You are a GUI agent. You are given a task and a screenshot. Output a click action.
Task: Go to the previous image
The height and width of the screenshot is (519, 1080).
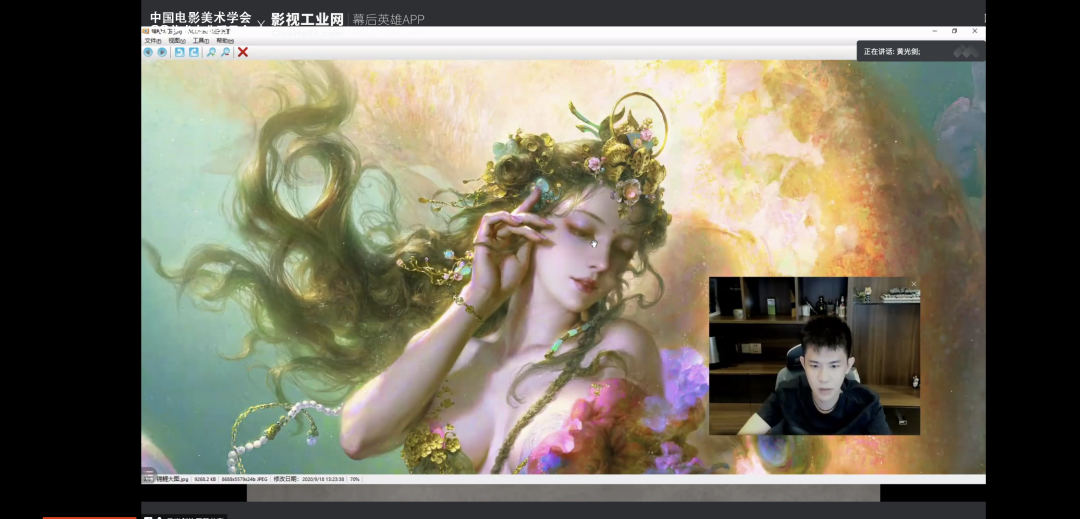coord(148,52)
